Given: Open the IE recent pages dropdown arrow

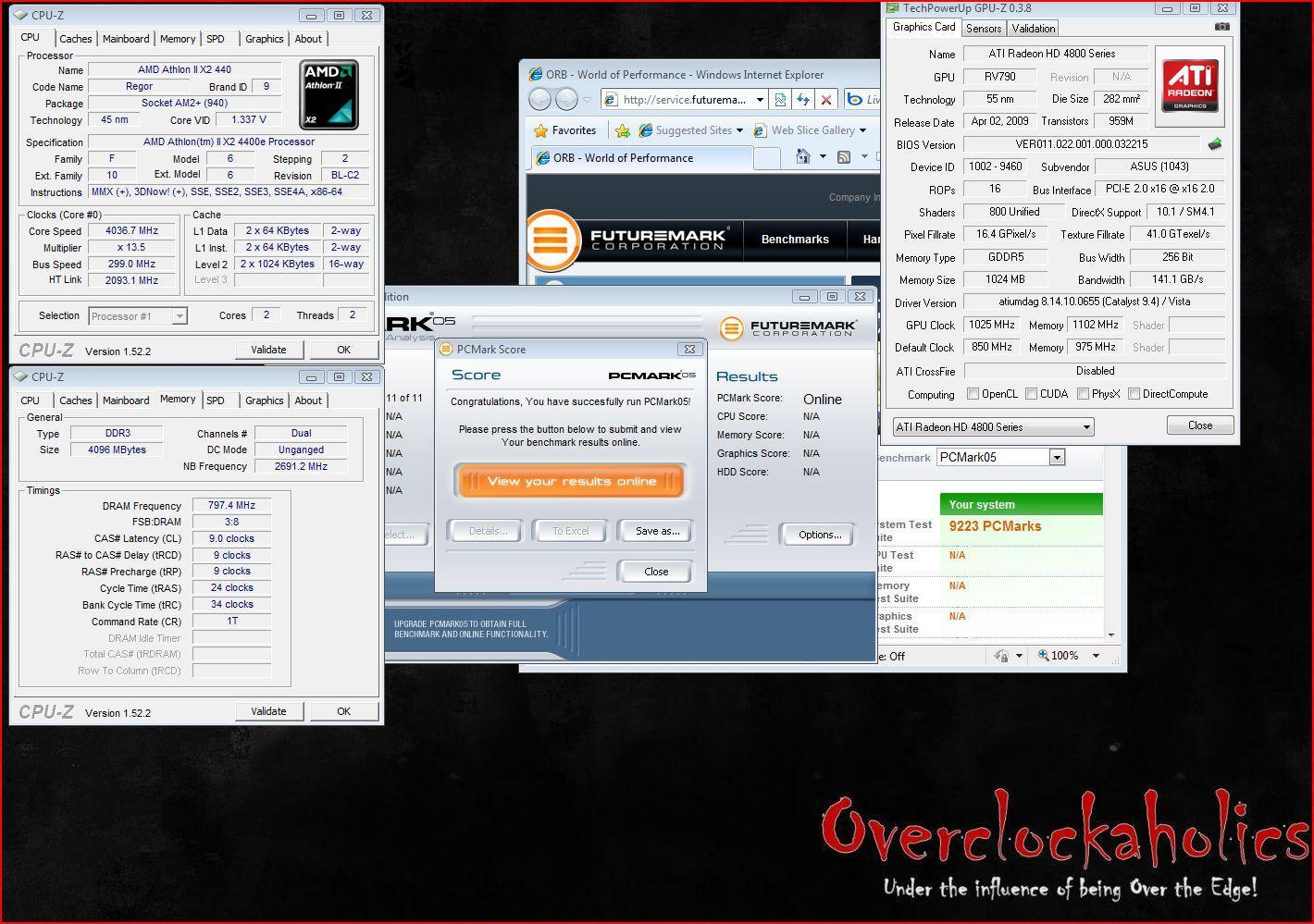Looking at the screenshot, I should click(587, 100).
